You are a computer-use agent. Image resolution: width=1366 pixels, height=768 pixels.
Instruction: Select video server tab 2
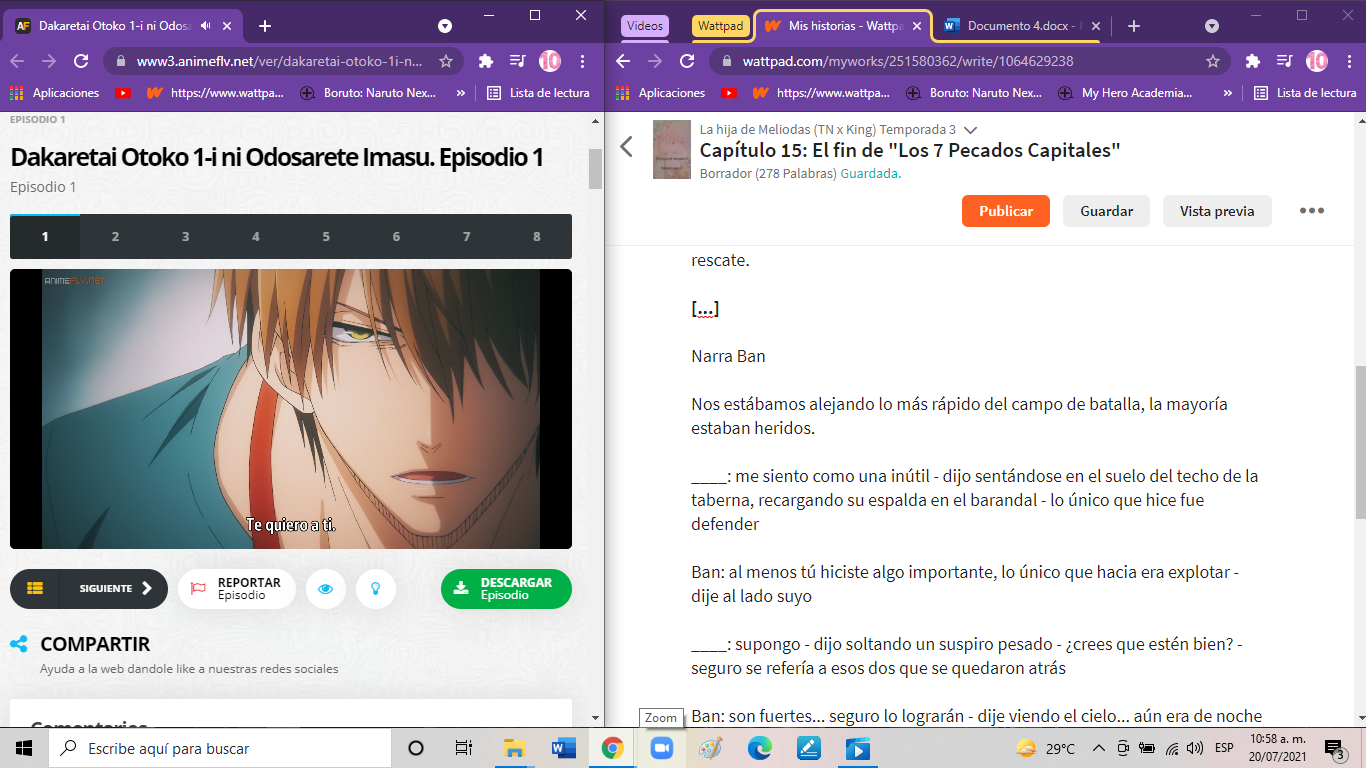115,237
